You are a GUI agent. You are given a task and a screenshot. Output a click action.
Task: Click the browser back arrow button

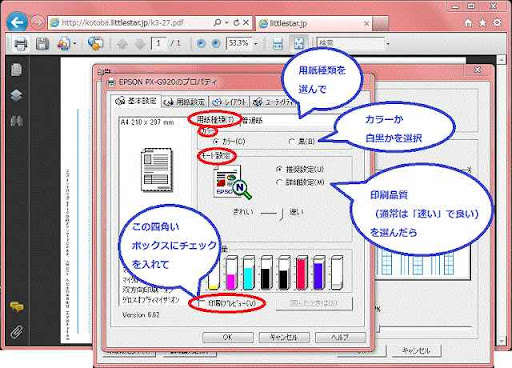coord(17,22)
